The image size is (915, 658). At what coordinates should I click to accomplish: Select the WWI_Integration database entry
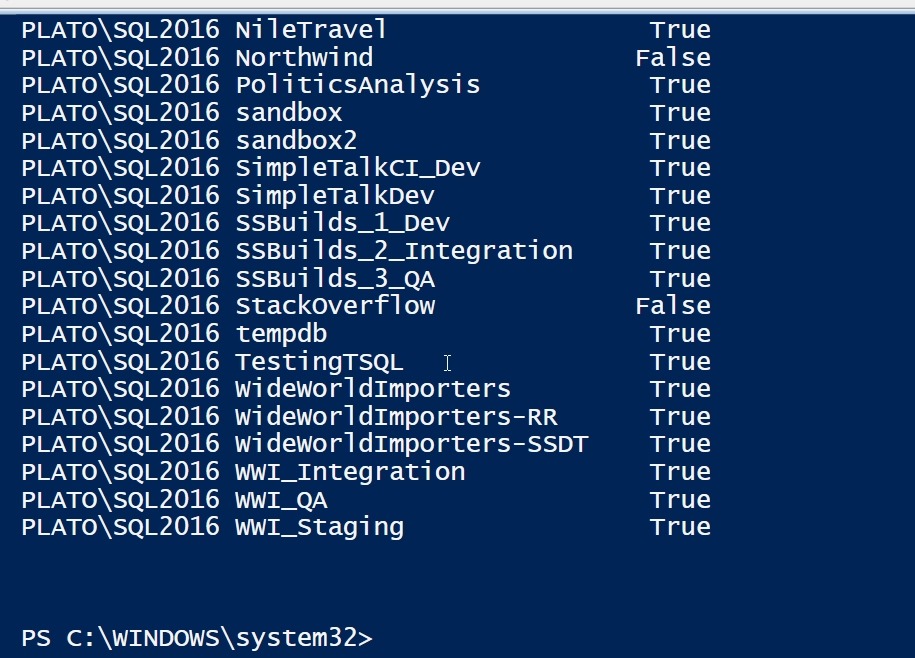(x=350, y=472)
